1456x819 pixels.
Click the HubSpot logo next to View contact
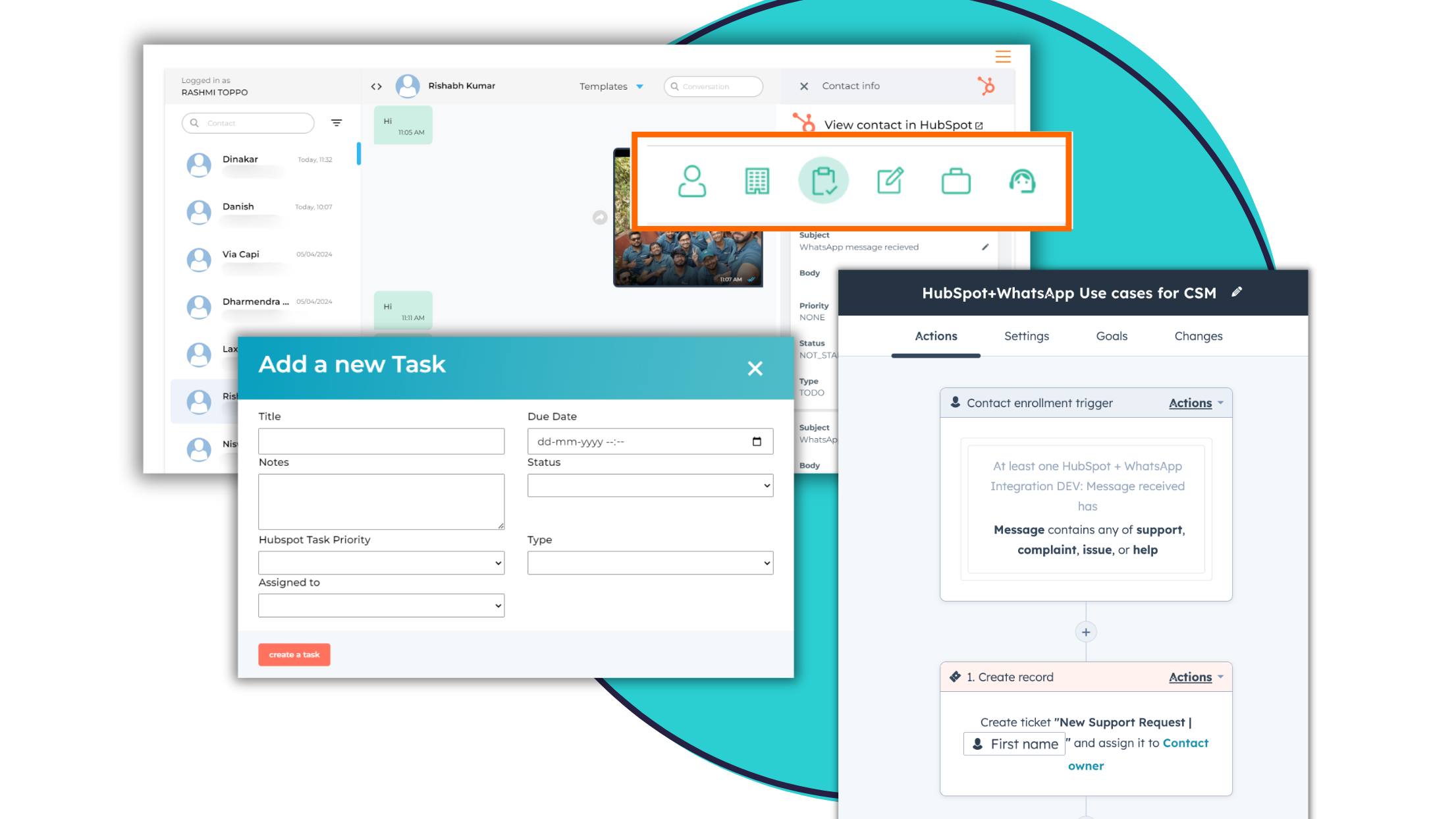(x=804, y=123)
